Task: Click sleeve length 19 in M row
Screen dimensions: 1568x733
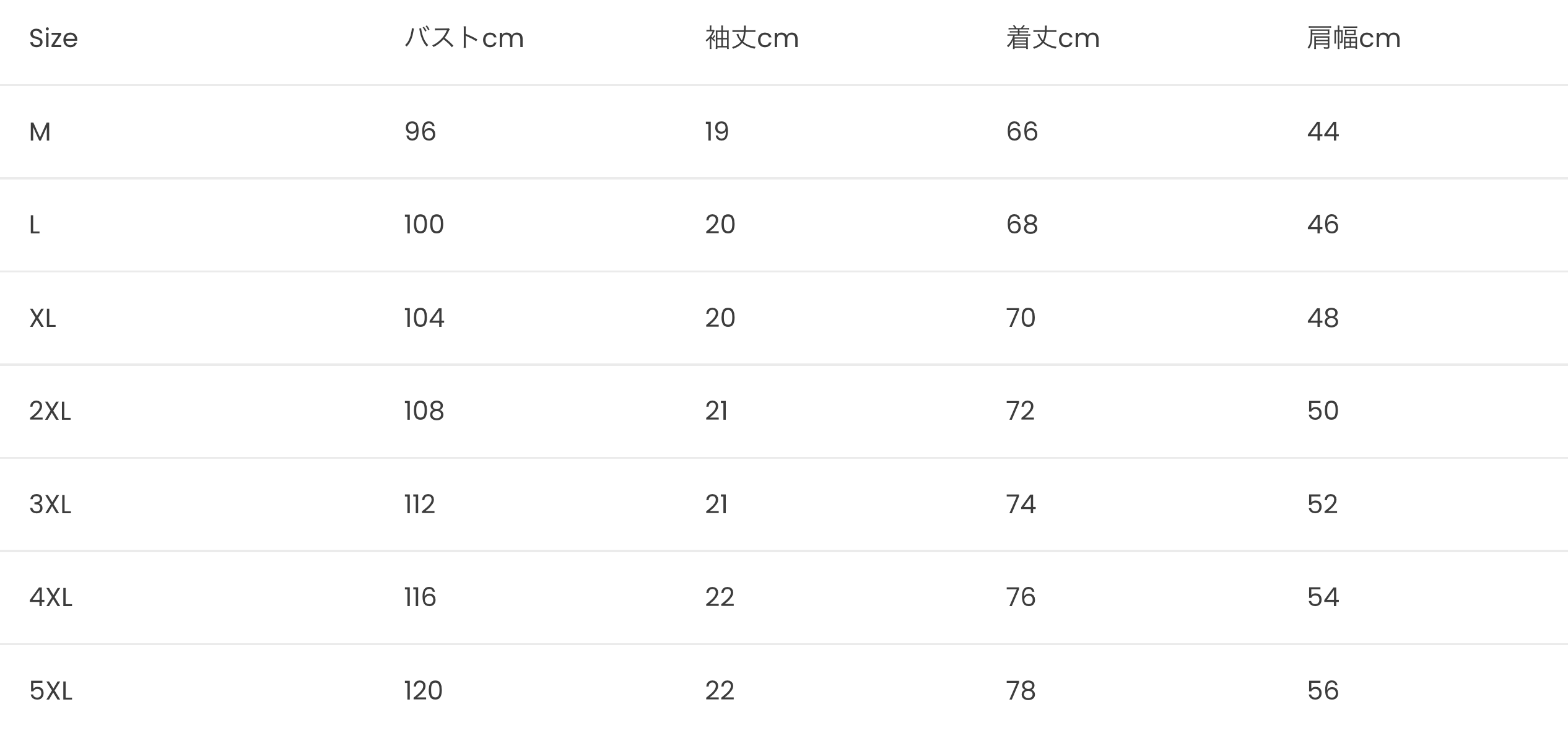Action: pyautogui.click(x=717, y=132)
